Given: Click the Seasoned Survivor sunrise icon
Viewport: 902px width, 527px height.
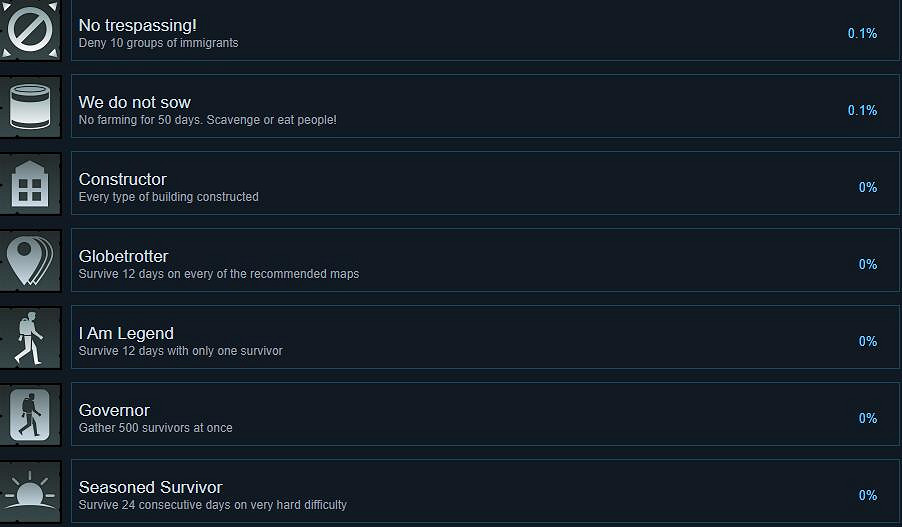Looking at the screenshot, I should (29, 491).
